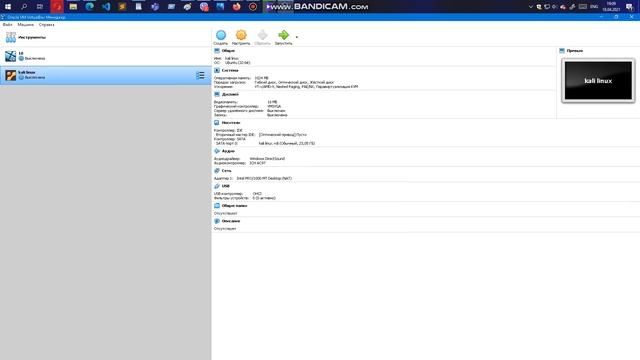Click audio driver Windows DirectSound

pyautogui.click(x=267, y=159)
